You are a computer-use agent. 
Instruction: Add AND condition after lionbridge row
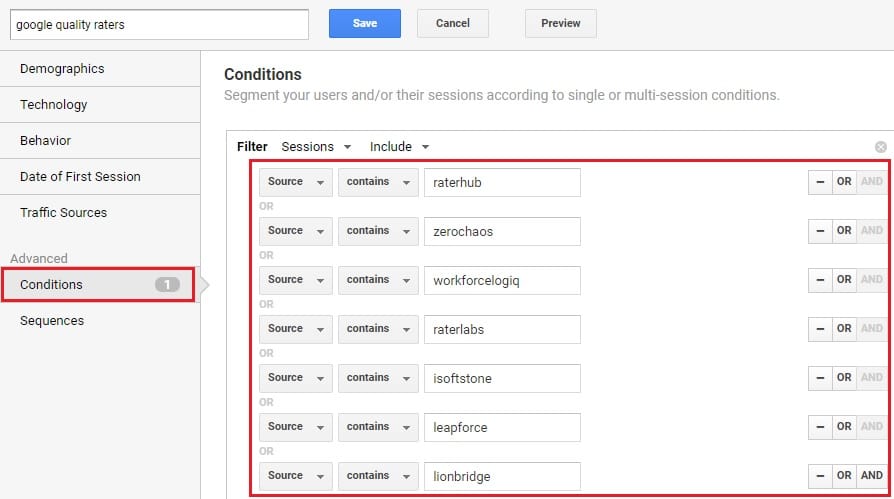tap(871, 476)
